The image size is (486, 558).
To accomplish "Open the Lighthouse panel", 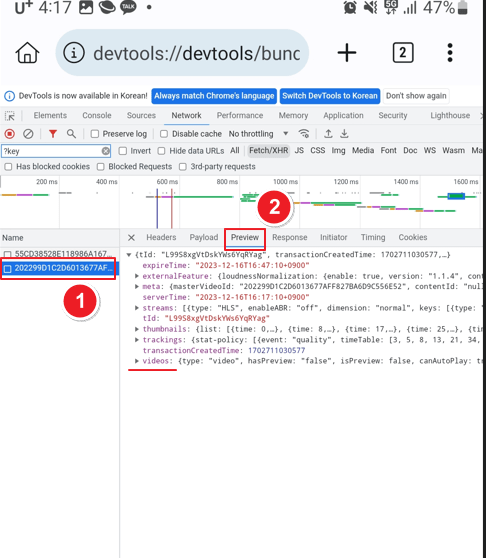I will click(x=450, y=116).
